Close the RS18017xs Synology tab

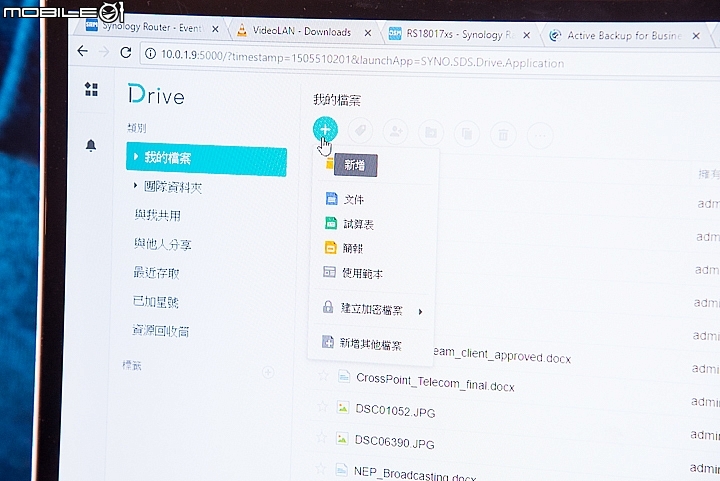coord(527,35)
